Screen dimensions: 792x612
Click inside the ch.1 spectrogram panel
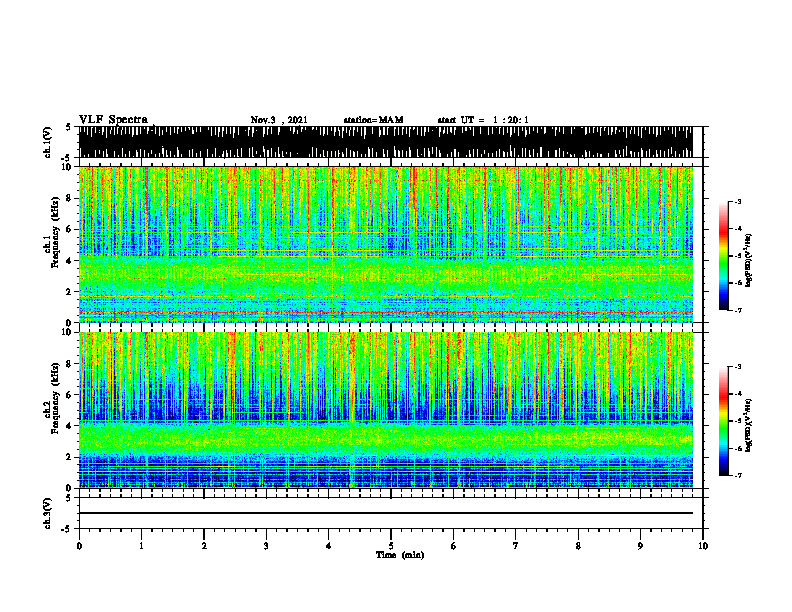click(385, 244)
